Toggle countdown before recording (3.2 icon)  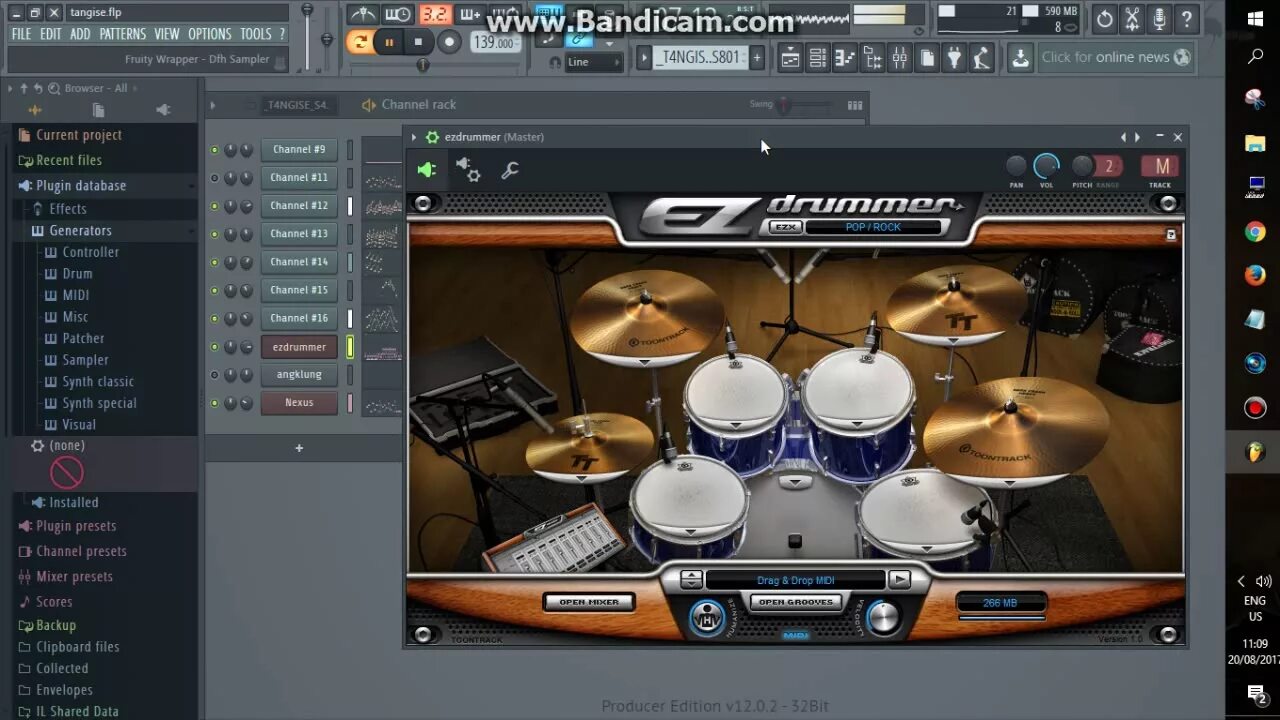click(434, 14)
